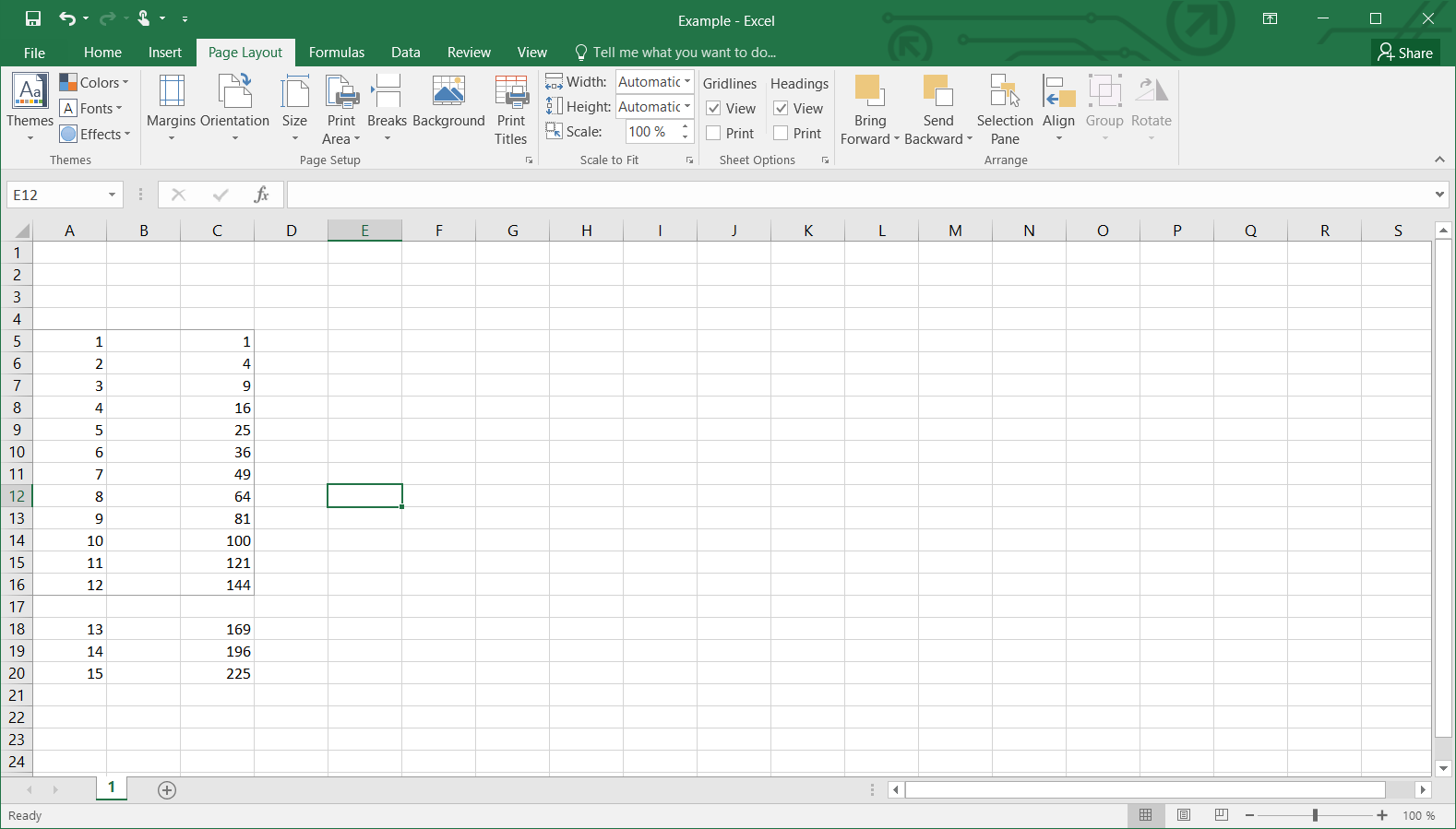1456x829 pixels.
Task: Open the Selection Pane
Action: [x=1005, y=109]
